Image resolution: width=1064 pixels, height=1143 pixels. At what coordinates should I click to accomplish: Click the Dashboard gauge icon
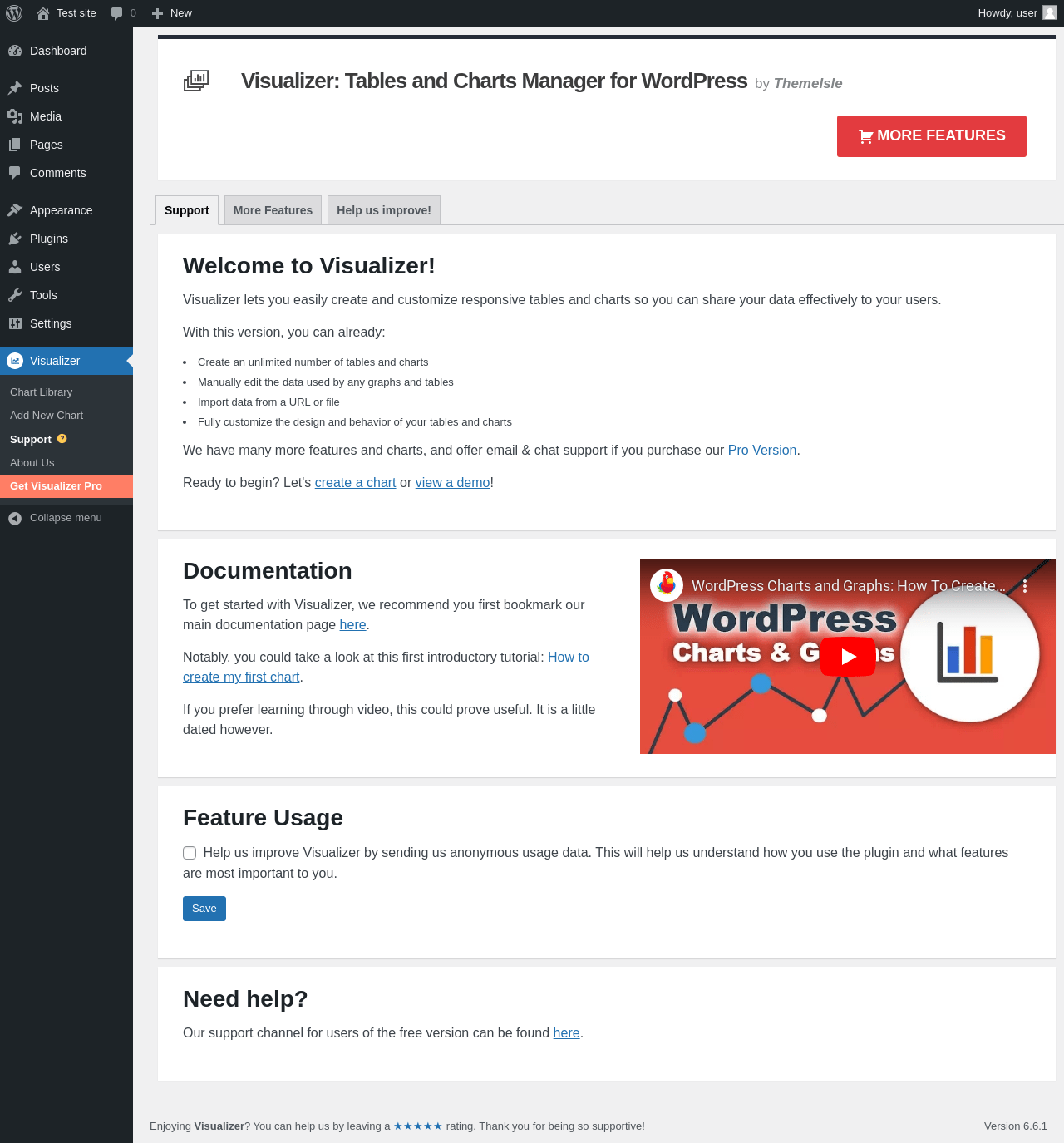(15, 51)
